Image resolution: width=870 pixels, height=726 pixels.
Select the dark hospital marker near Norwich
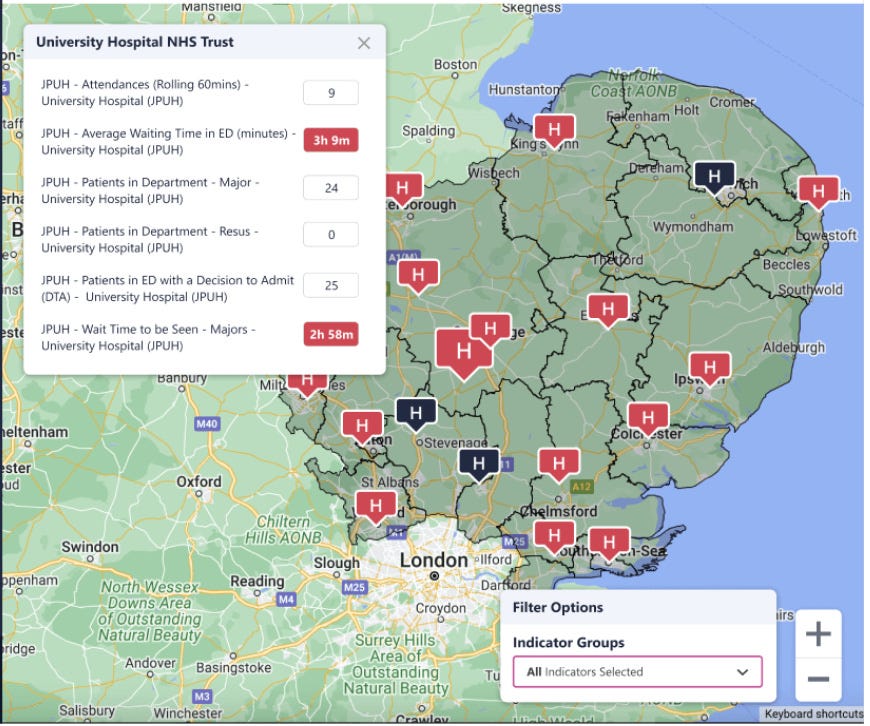pos(715,178)
